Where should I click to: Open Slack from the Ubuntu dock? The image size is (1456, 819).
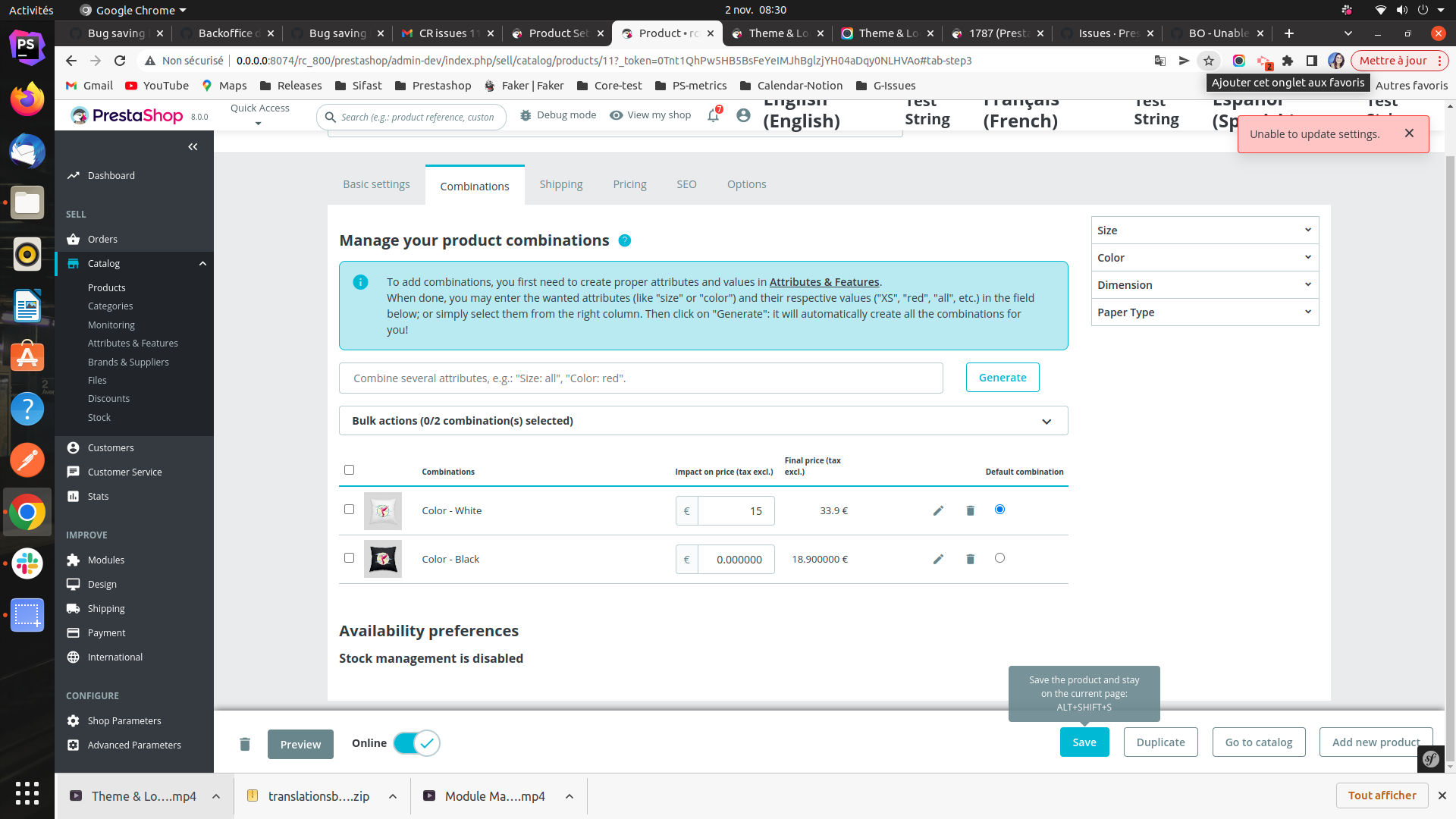[27, 563]
